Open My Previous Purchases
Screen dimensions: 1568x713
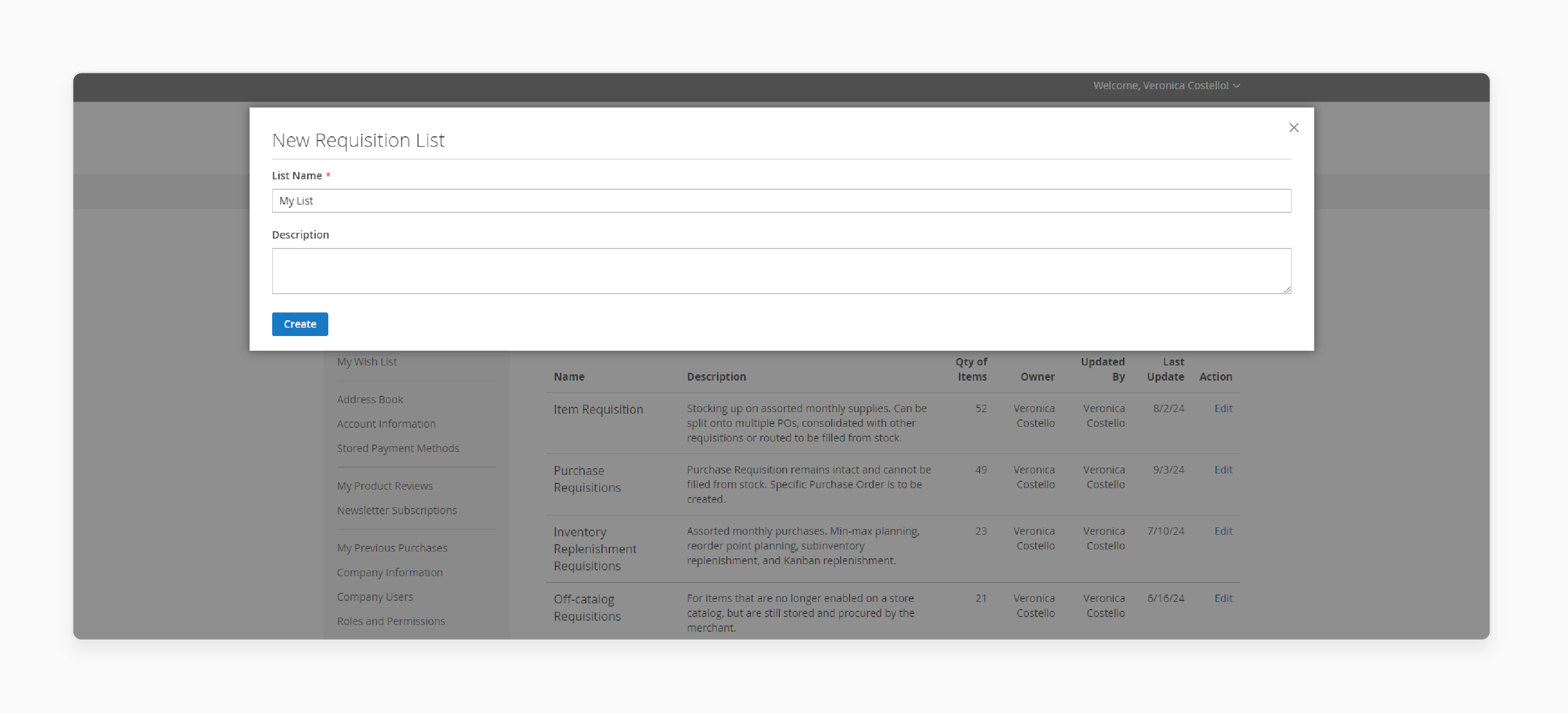click(x=392, y=547)
